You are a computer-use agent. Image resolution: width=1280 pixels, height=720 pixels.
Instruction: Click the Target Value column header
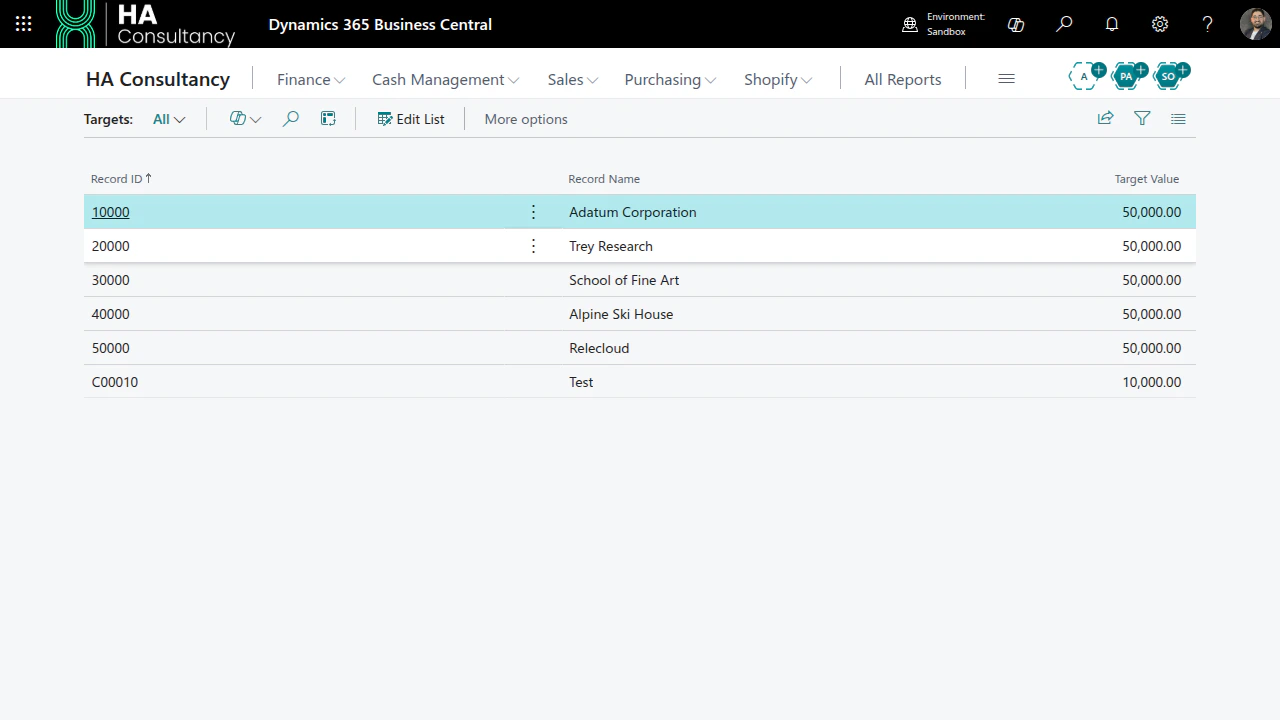[x=1147, y=179]
